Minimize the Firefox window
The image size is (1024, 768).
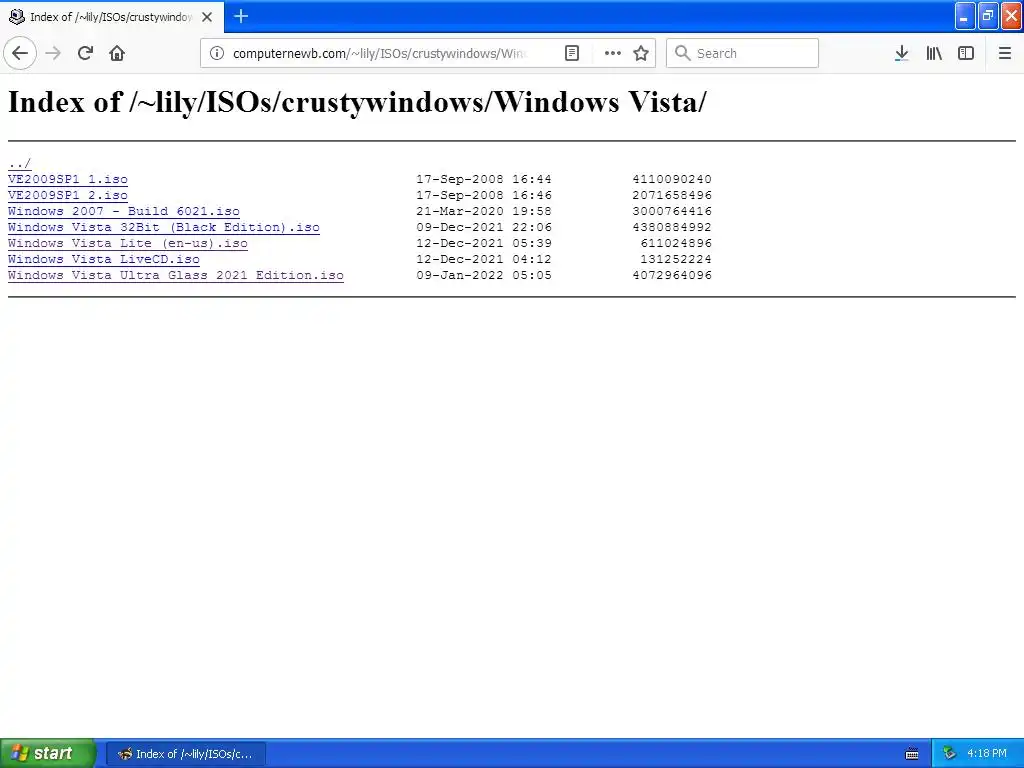pyautogui.click(x=965, y=16)
